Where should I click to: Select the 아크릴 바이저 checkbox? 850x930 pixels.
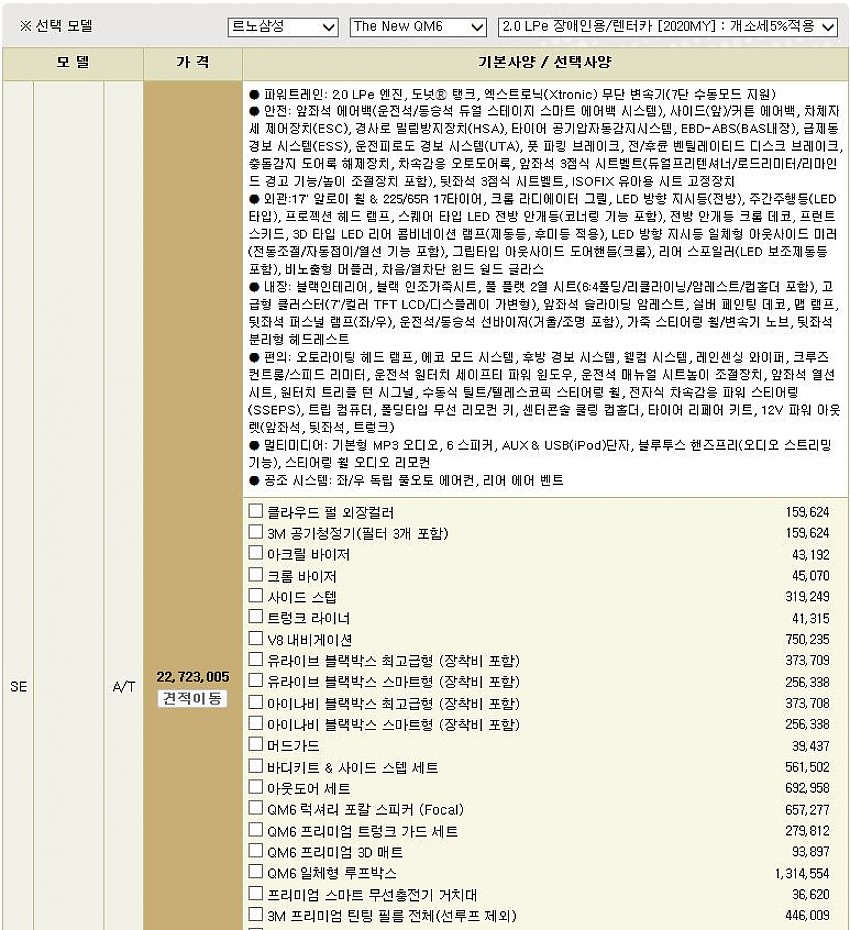255,553
